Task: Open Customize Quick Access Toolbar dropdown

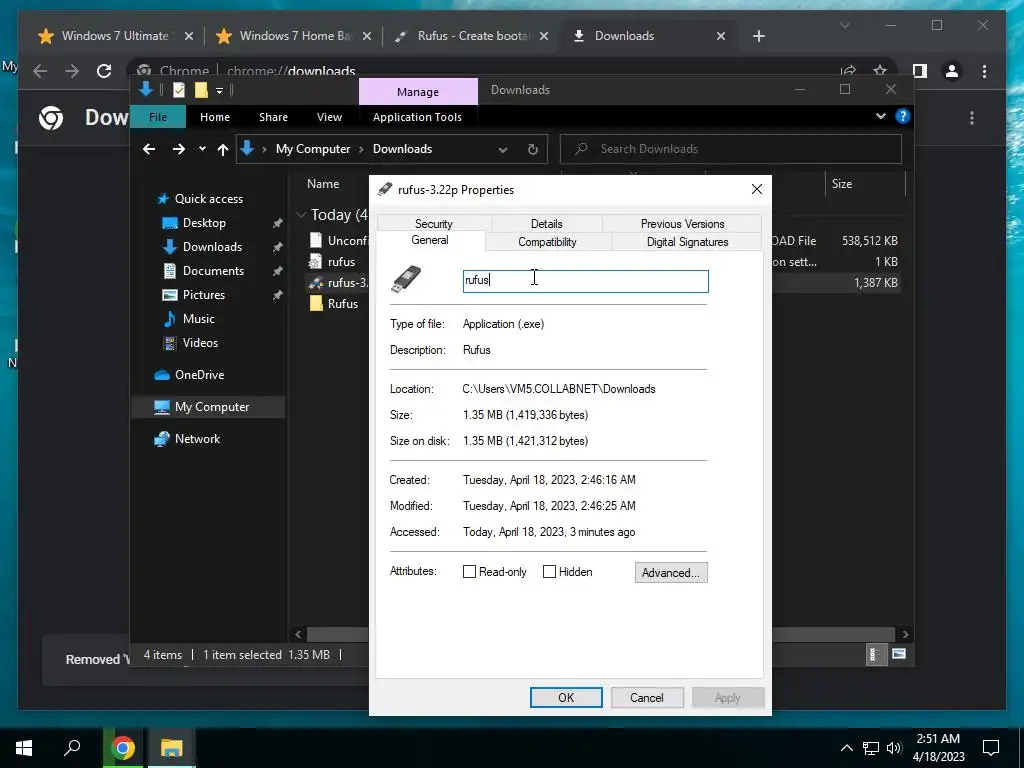Action: click(219, 90)
